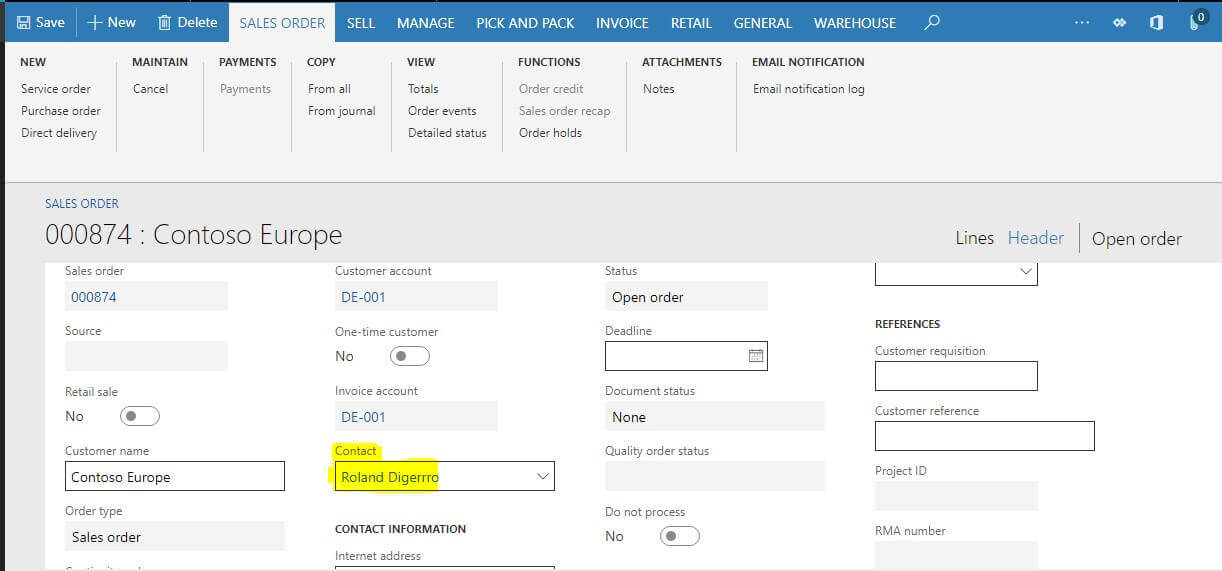Open the PICK AND PACK tab
This screenshot has width=1222, height=571.
(525, 22)
